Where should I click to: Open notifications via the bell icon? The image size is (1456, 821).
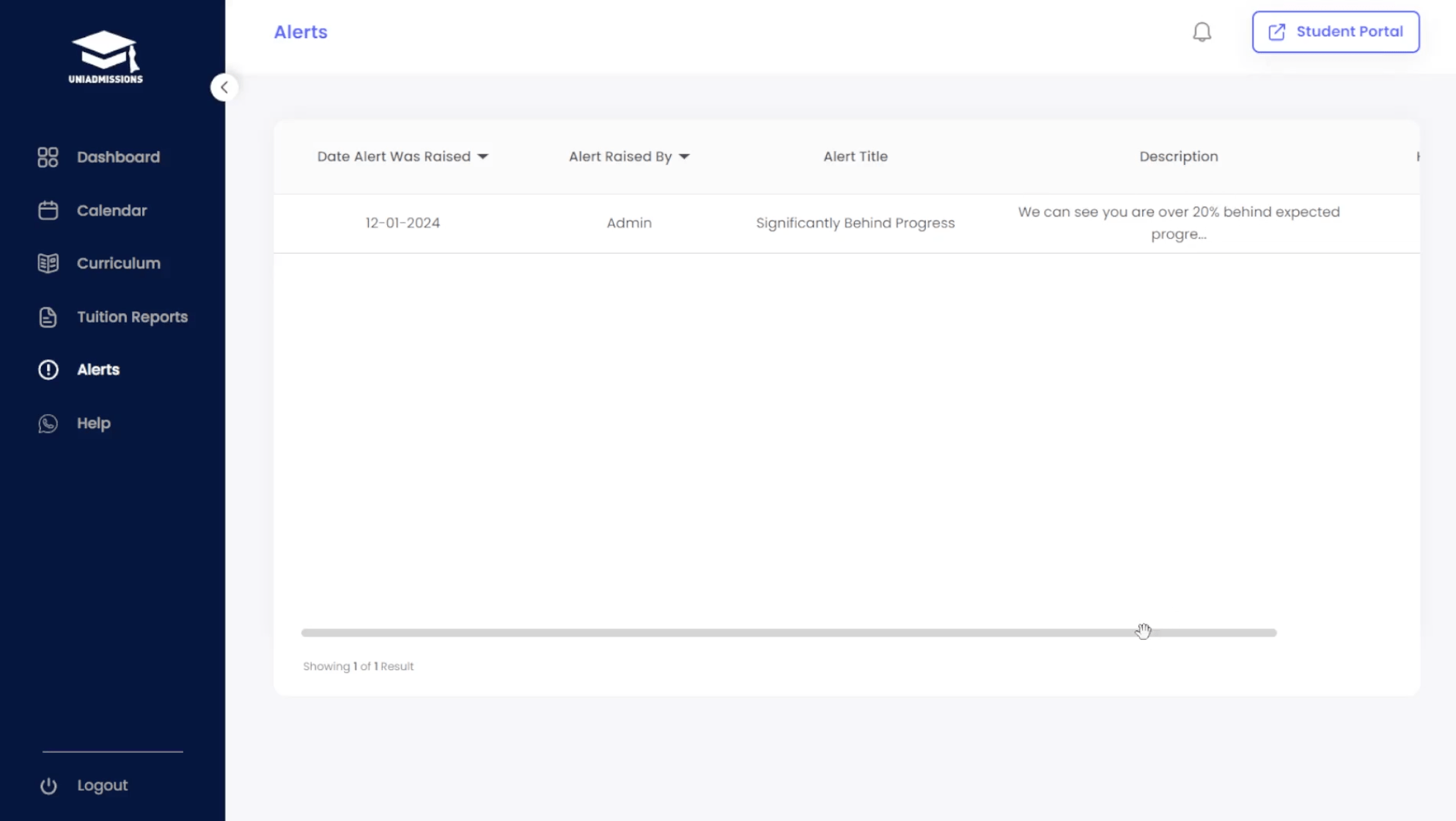pos(1202,32)
